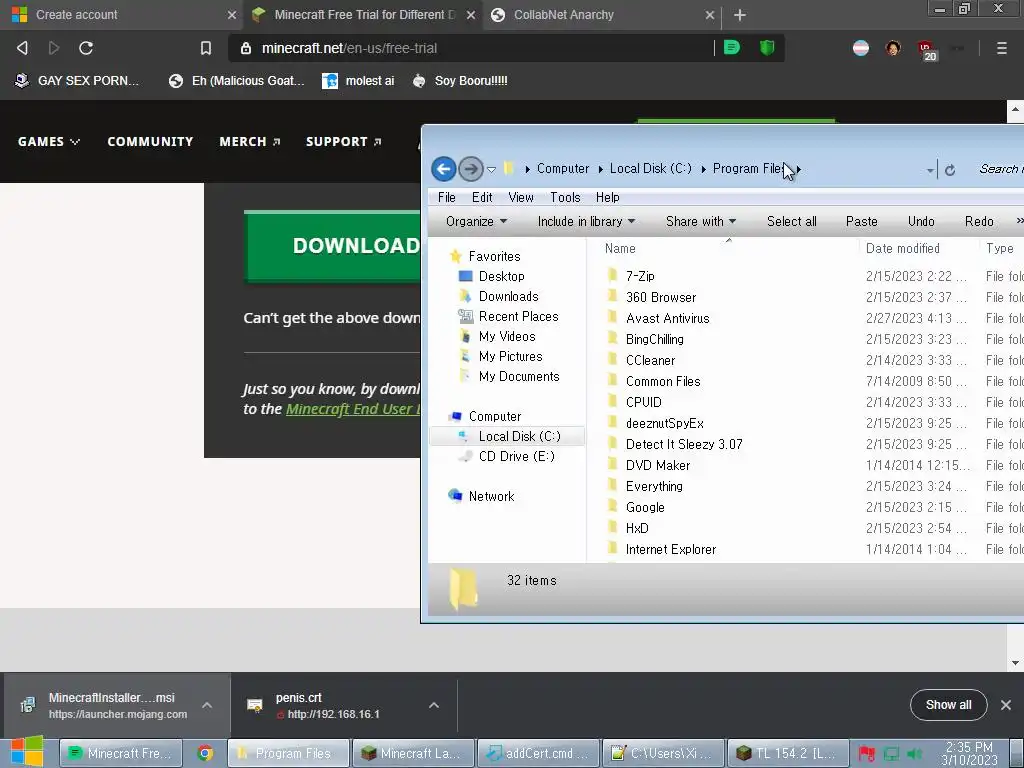
Task: Open the Edit menu in Explorer
Action: point(482,197)
